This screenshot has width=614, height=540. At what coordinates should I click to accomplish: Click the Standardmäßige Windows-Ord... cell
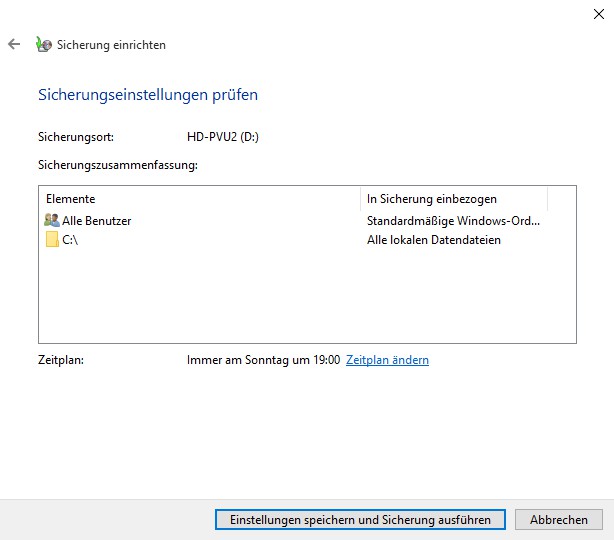[x=453, y=221]
